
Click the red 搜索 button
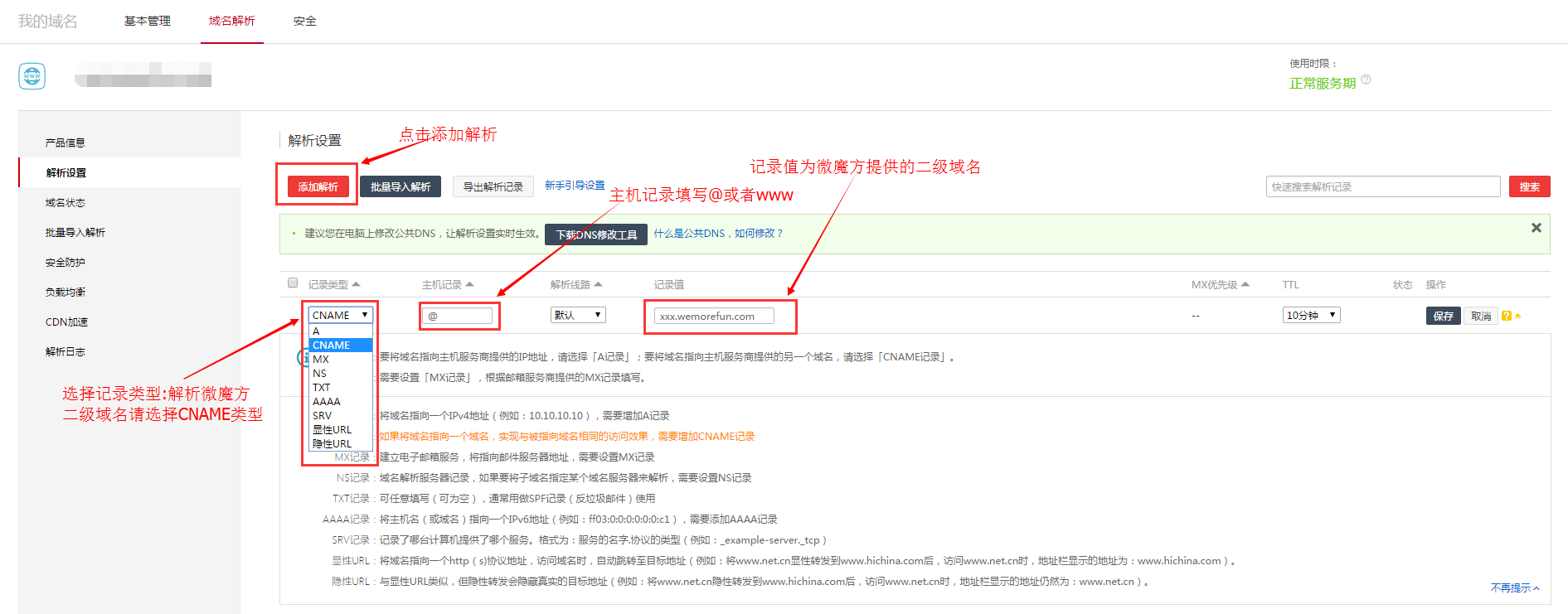(x=1529, y=186)
